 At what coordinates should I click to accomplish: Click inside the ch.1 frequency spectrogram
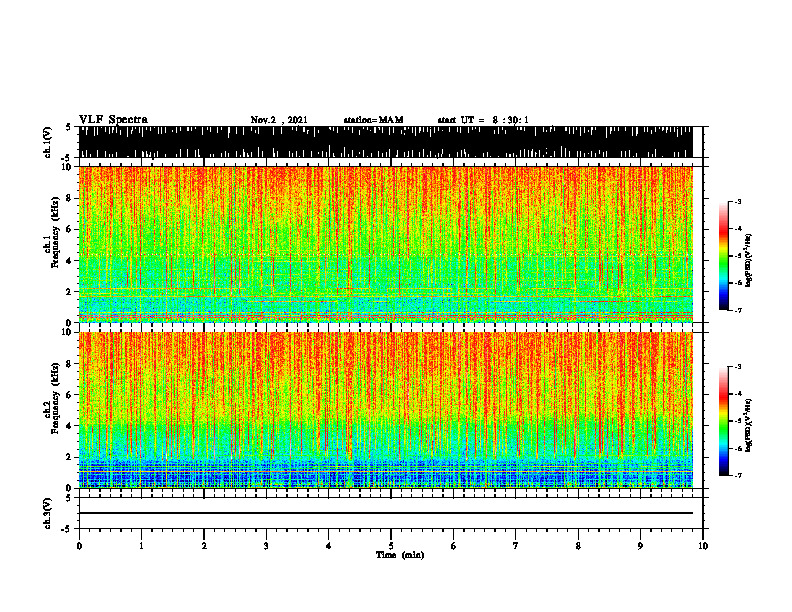point(386,244)
